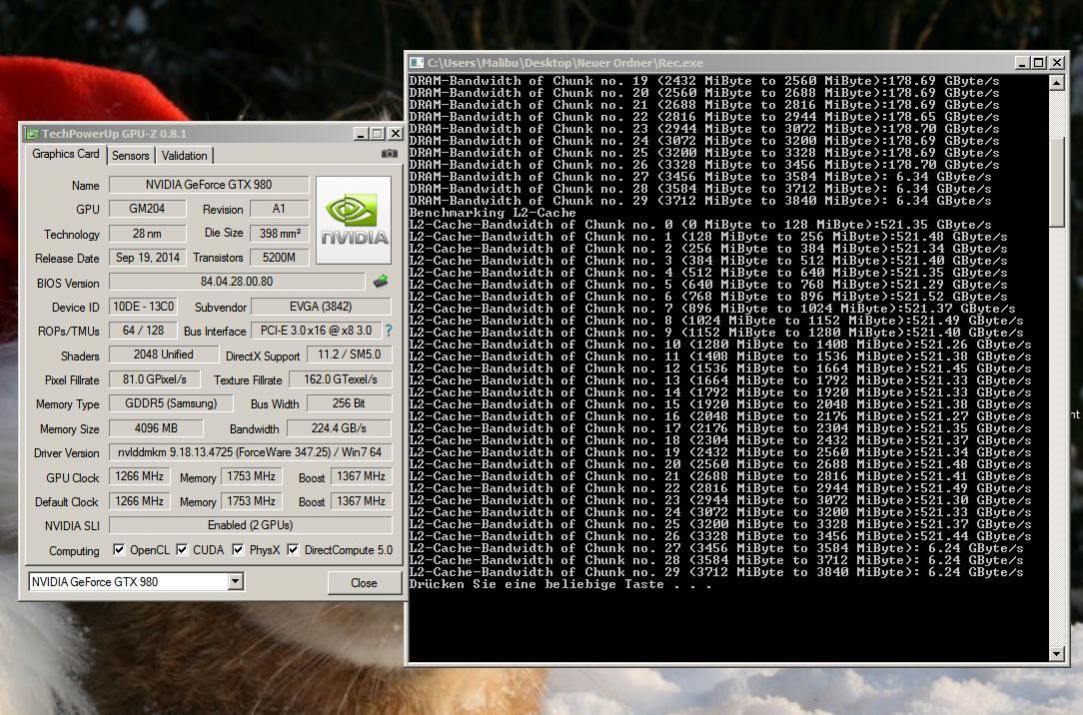Click the Release Date field Sep 19, 2014
Screen dimensions: 1083x715
coord(147,258)
